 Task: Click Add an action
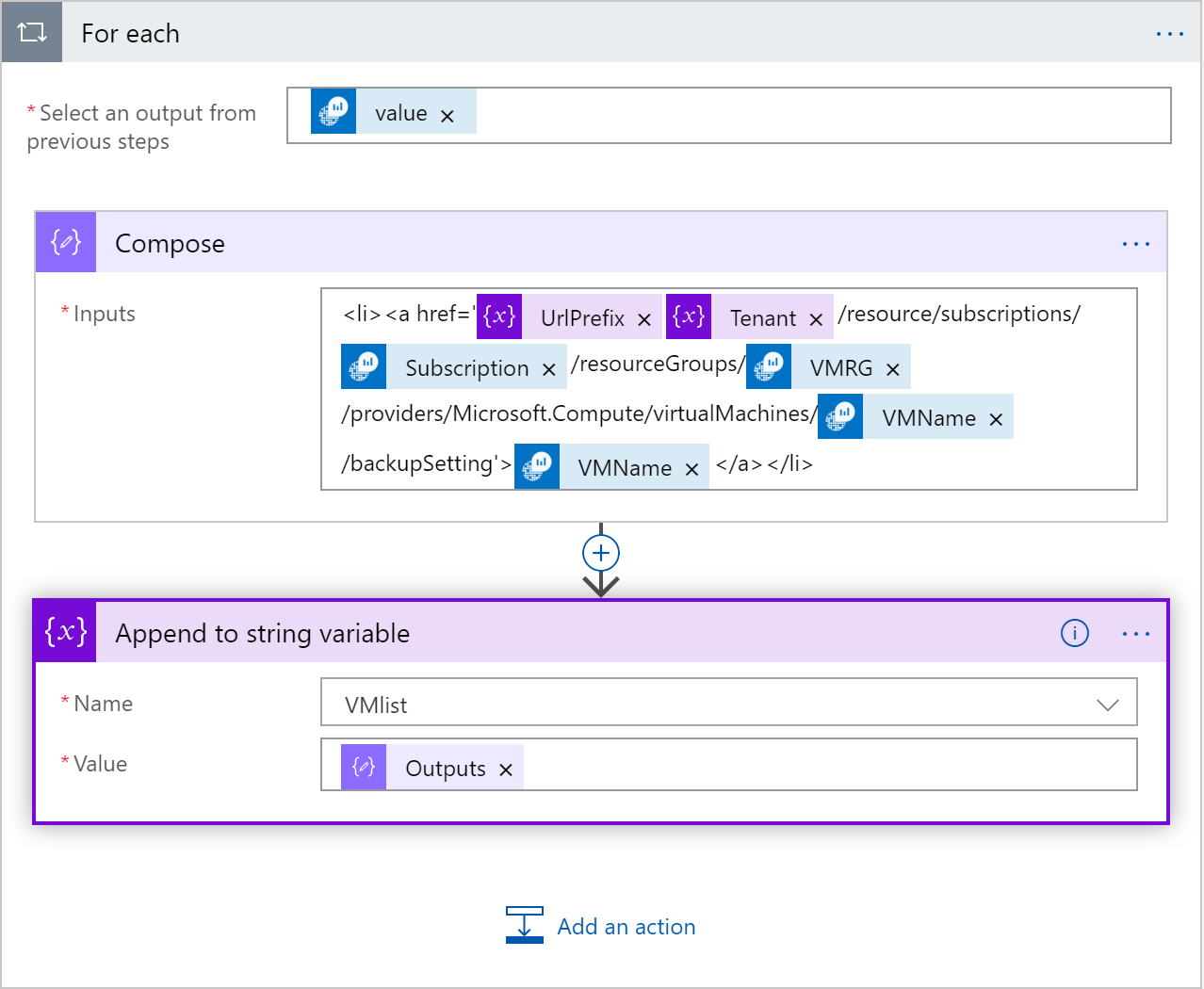click(626, 926)
